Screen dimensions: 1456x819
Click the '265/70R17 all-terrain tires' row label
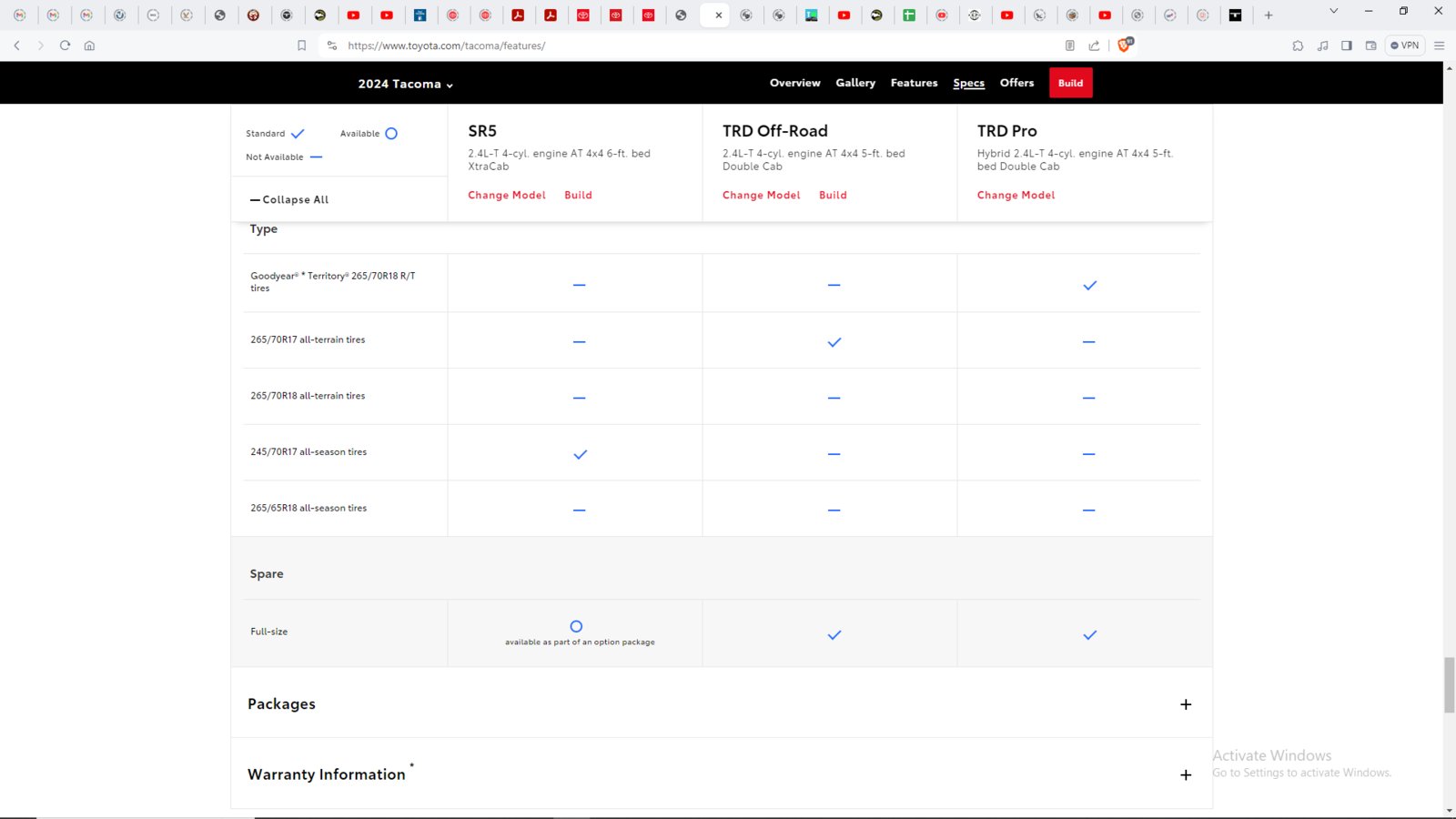[x=308, y=339]
